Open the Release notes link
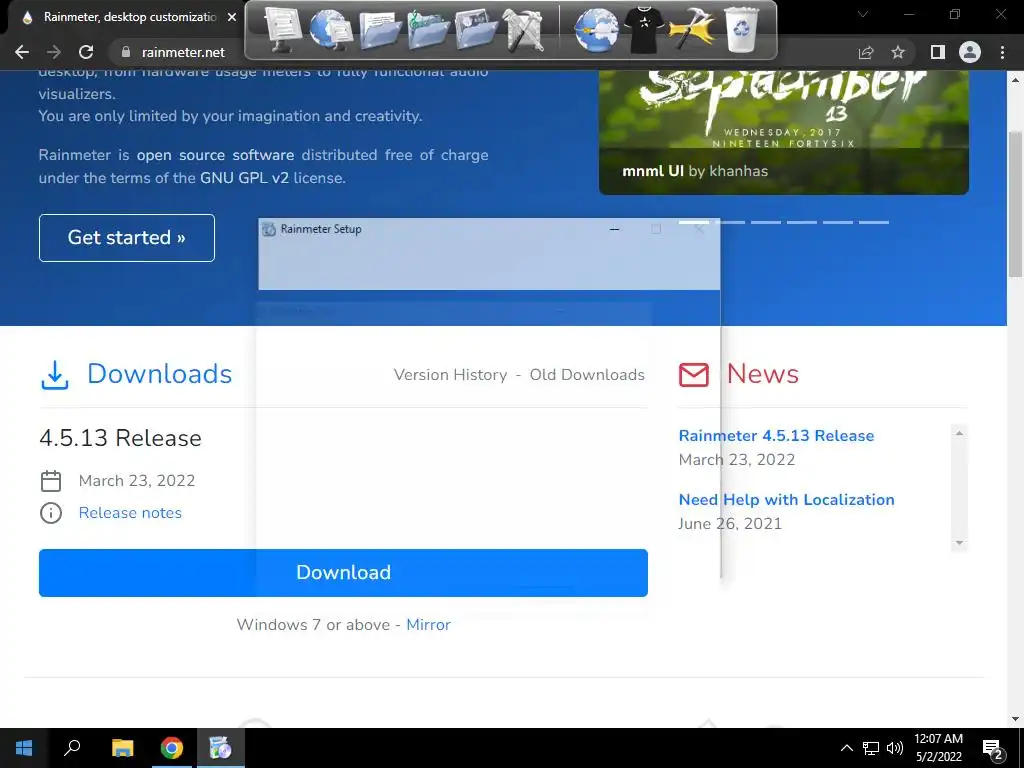 pos(130,513)
